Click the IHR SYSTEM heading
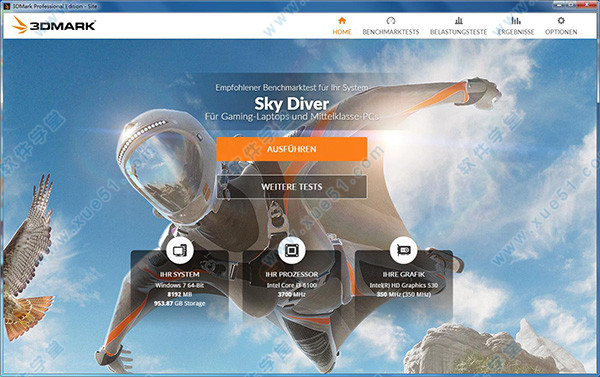 click(179, 274)
